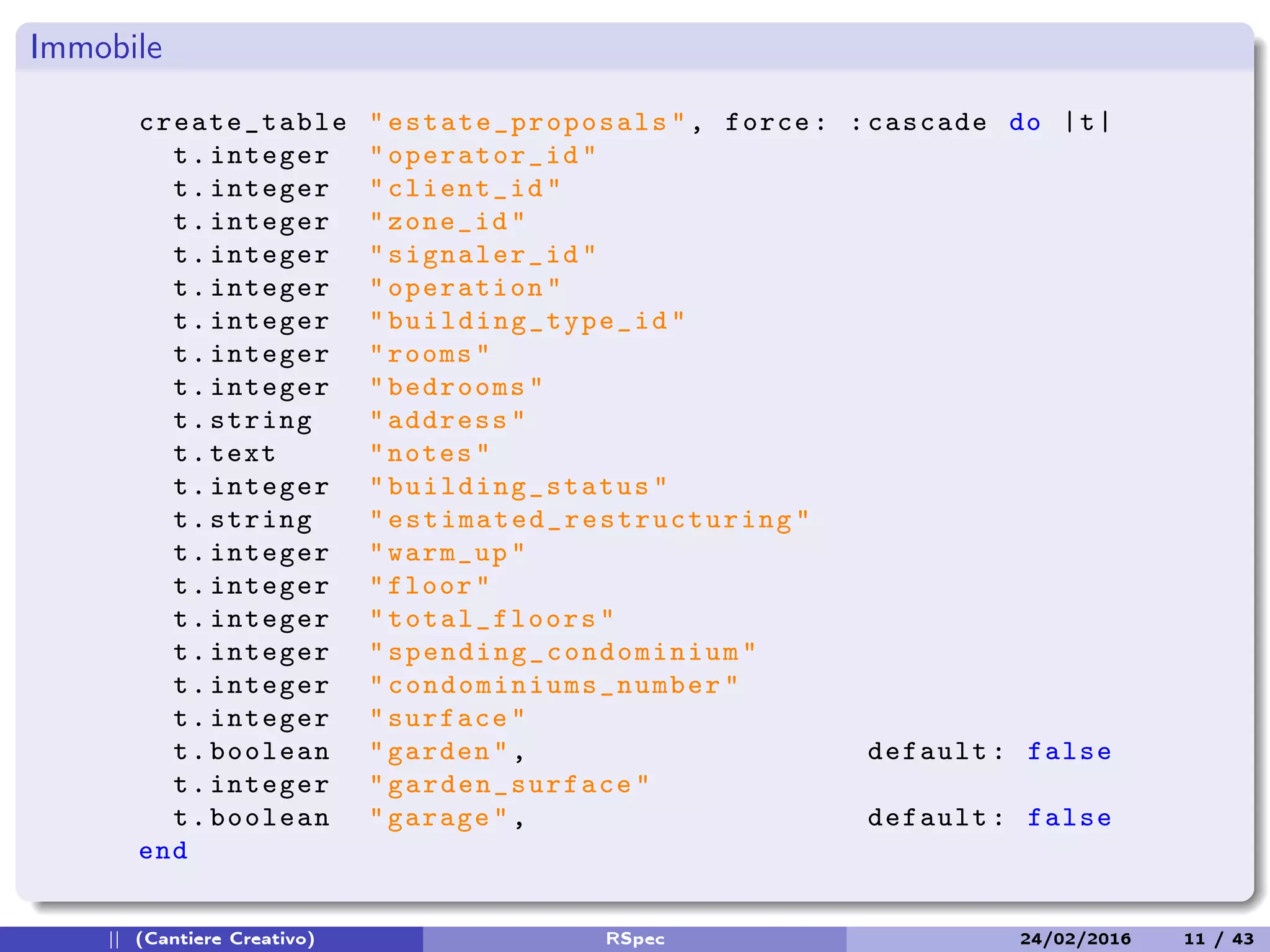
Task: Click "t.integer" on the operator_id row
Action: (x=252, y=156)
